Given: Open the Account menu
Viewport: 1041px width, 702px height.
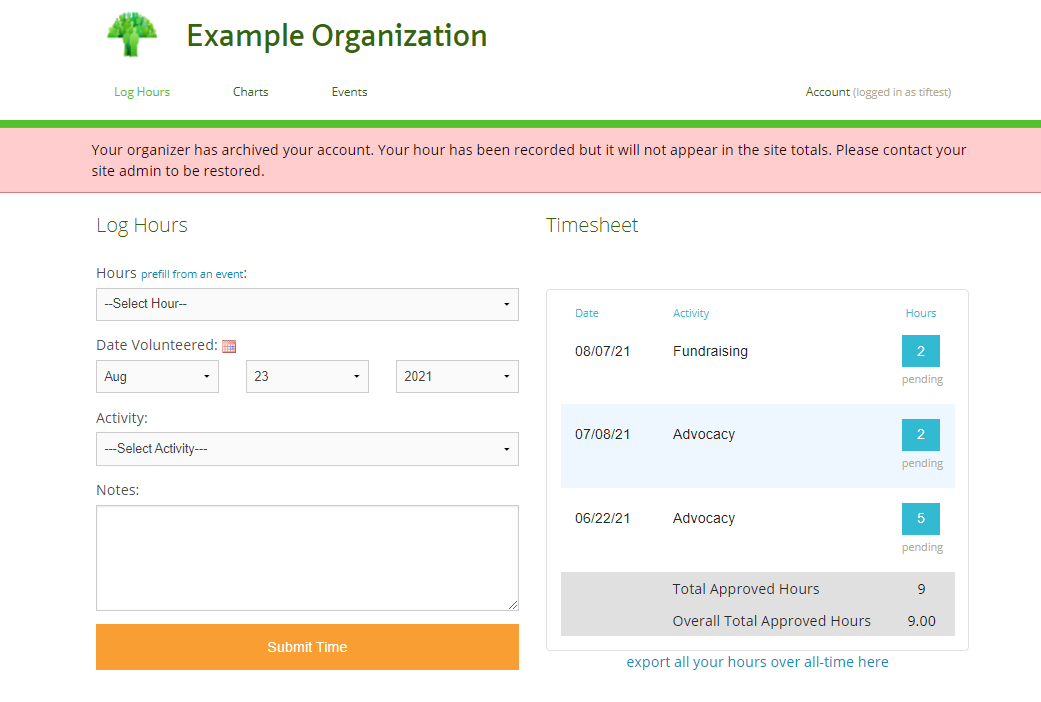Looking at the screenshot, I should tap(828, 92).
